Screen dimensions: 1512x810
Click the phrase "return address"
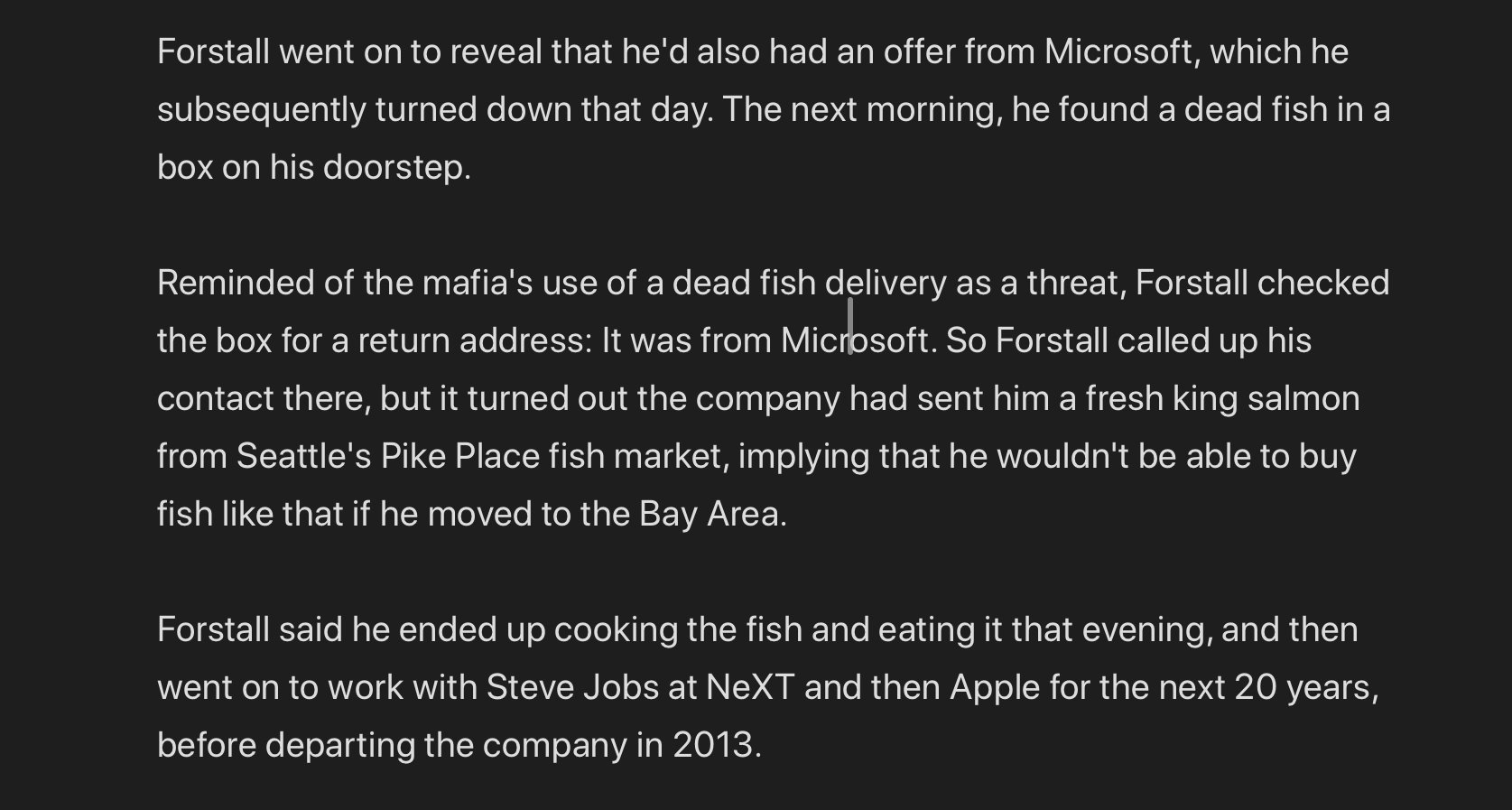(x=474, y=341)
